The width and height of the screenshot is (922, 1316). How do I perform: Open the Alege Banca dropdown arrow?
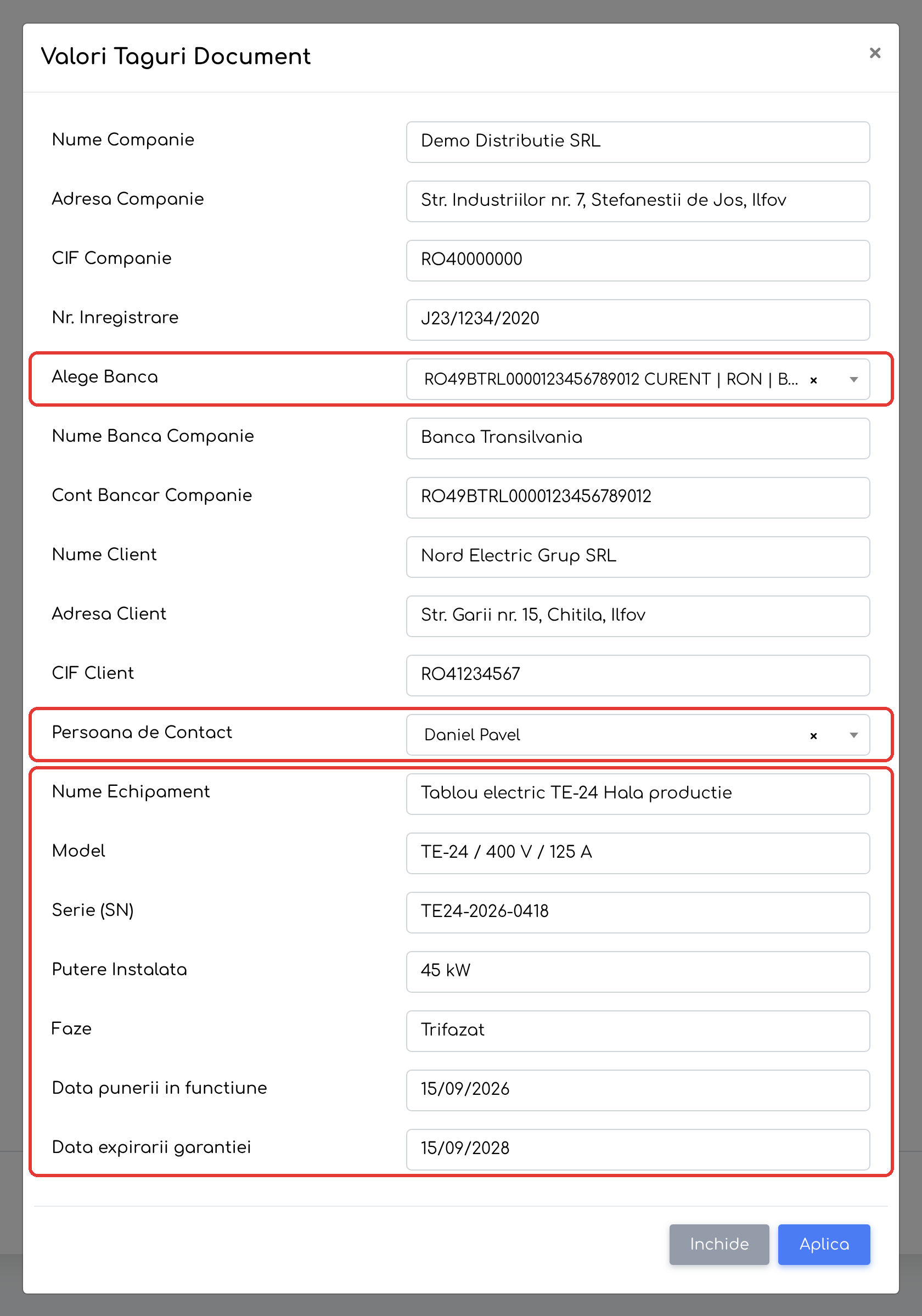[x=853, y=379]
